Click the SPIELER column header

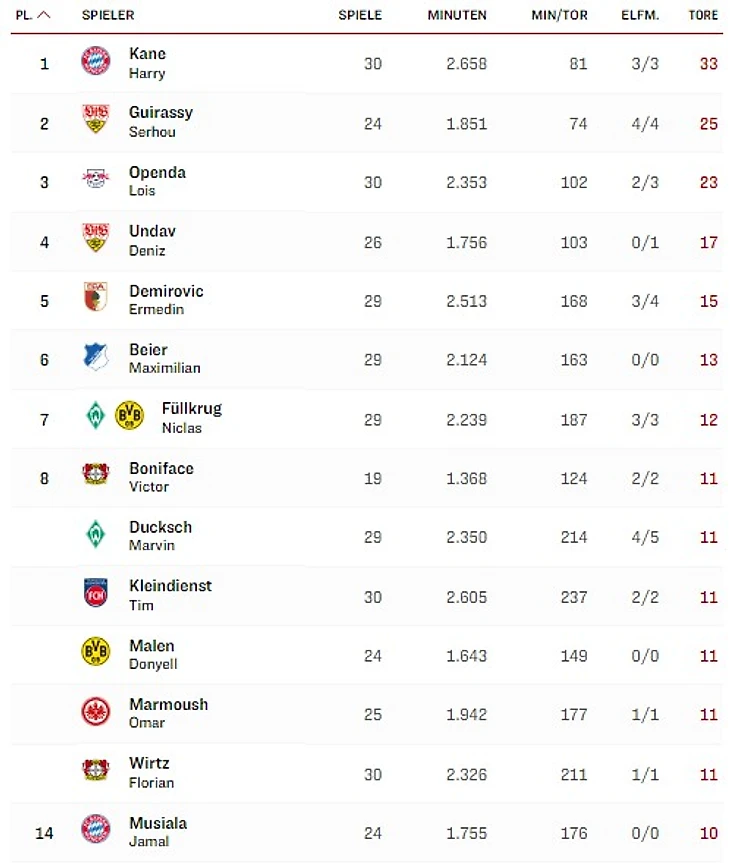pyautogui.click(x=108, y=15)
